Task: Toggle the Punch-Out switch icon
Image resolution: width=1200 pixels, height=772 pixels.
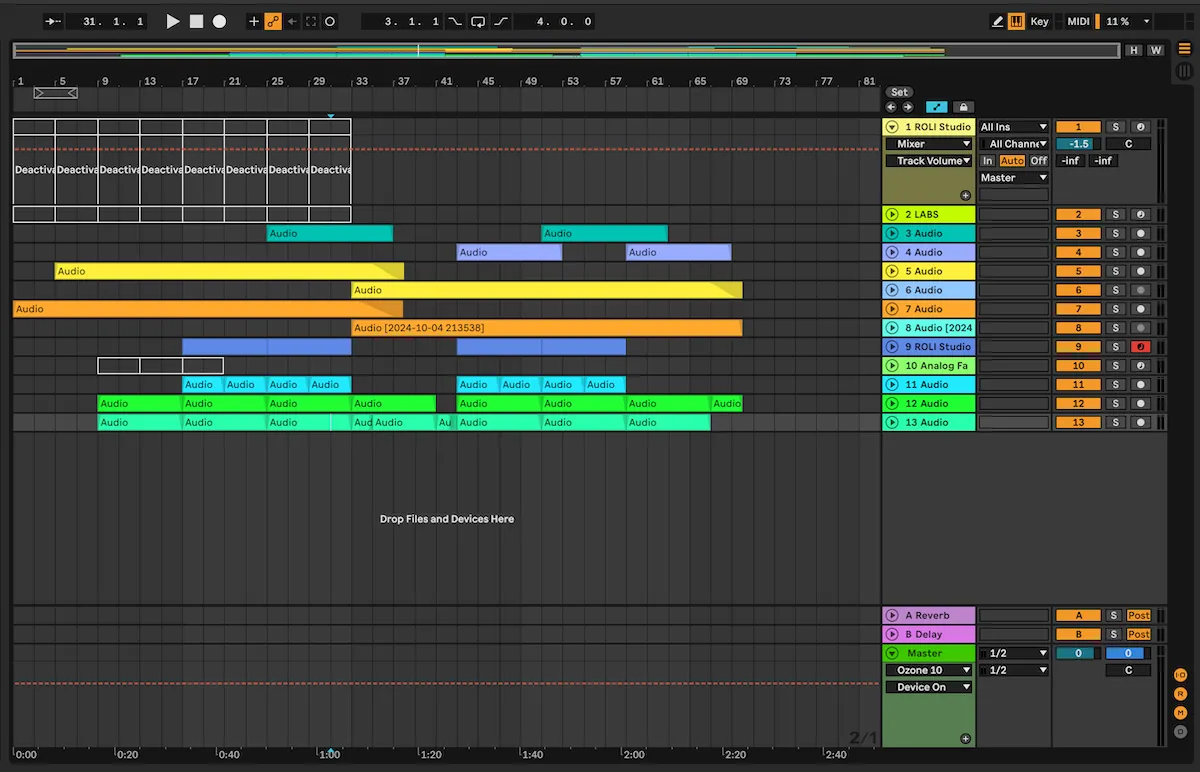Action: tap(500, 21)
